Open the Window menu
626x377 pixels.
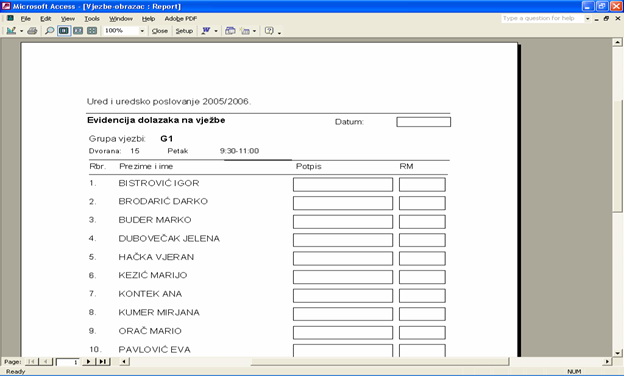click(121, 19)
